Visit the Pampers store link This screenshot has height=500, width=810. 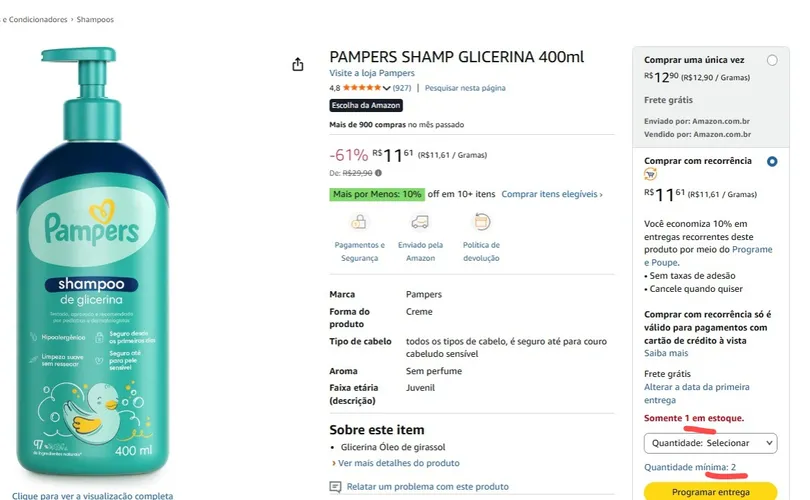(372, 73)
